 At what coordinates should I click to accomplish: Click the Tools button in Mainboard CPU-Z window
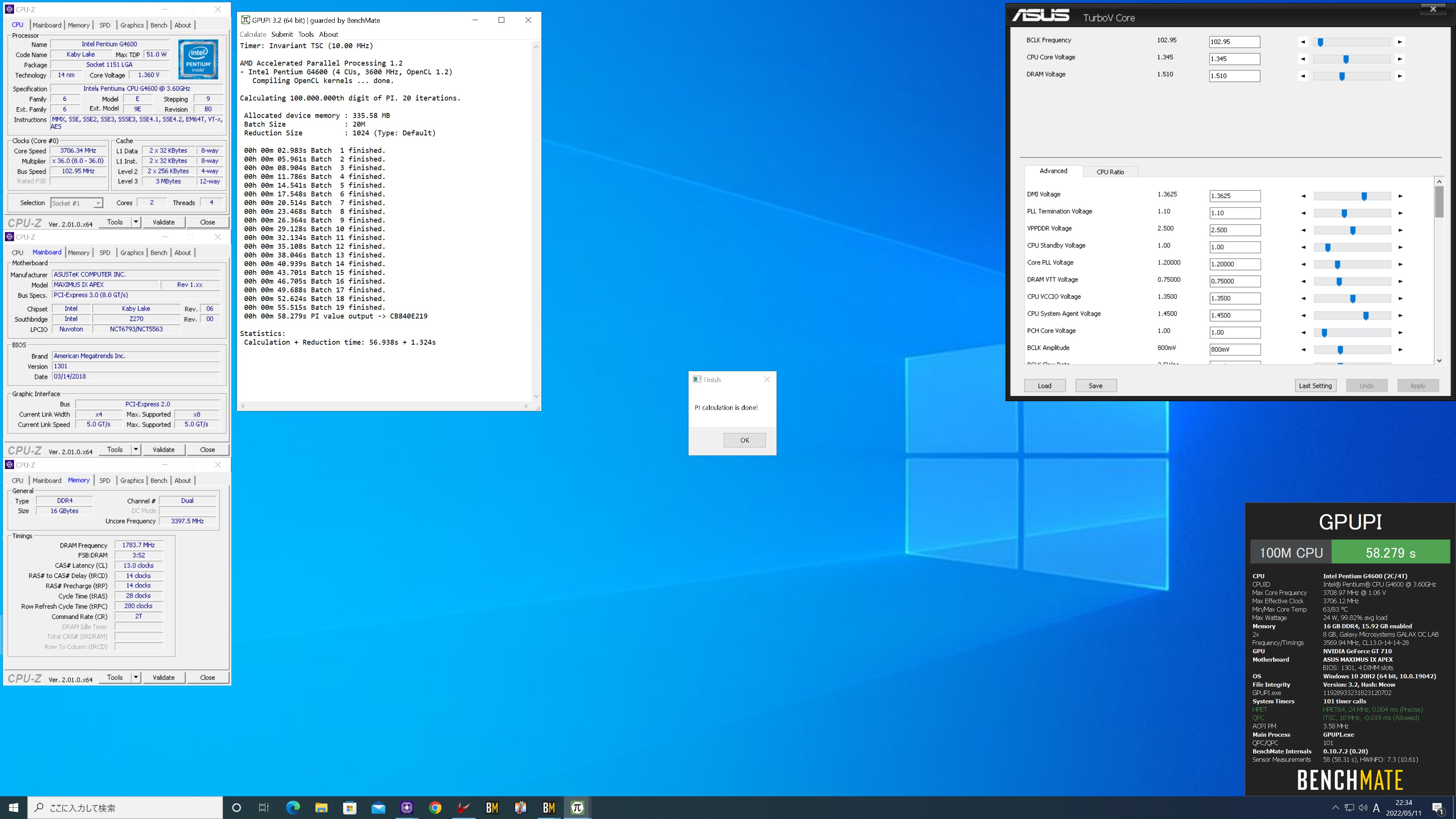[x=115, y=450]
